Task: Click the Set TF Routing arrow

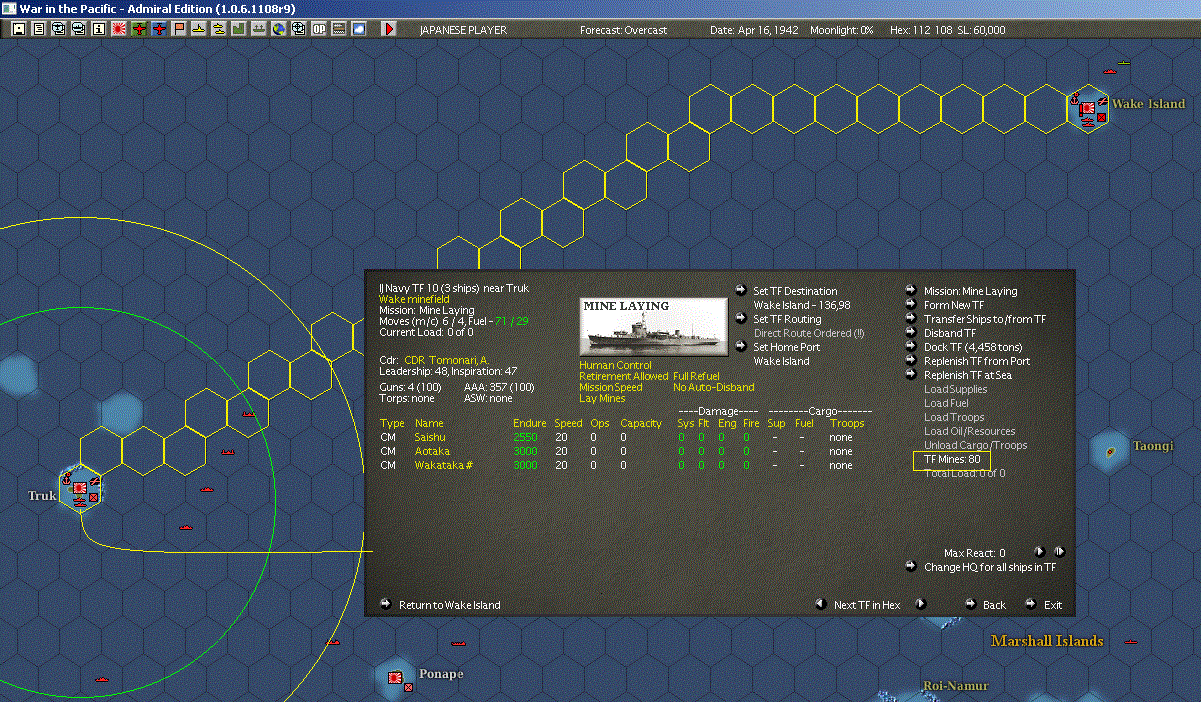Action: [x=741, y=319]
